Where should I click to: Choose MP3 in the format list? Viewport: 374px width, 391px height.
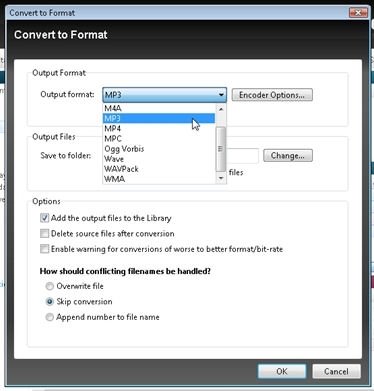click(159, 118)
